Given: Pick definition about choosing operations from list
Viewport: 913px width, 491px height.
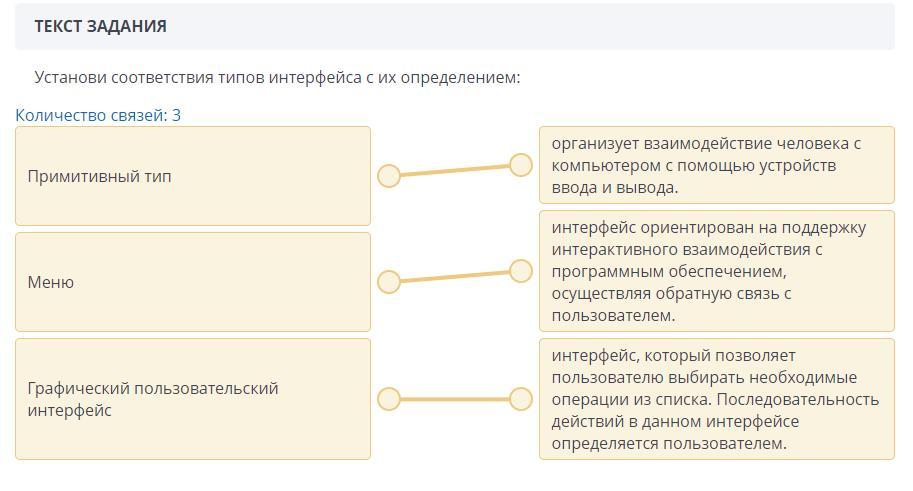Looking at the screenshot, I should [x=716, y=399].
